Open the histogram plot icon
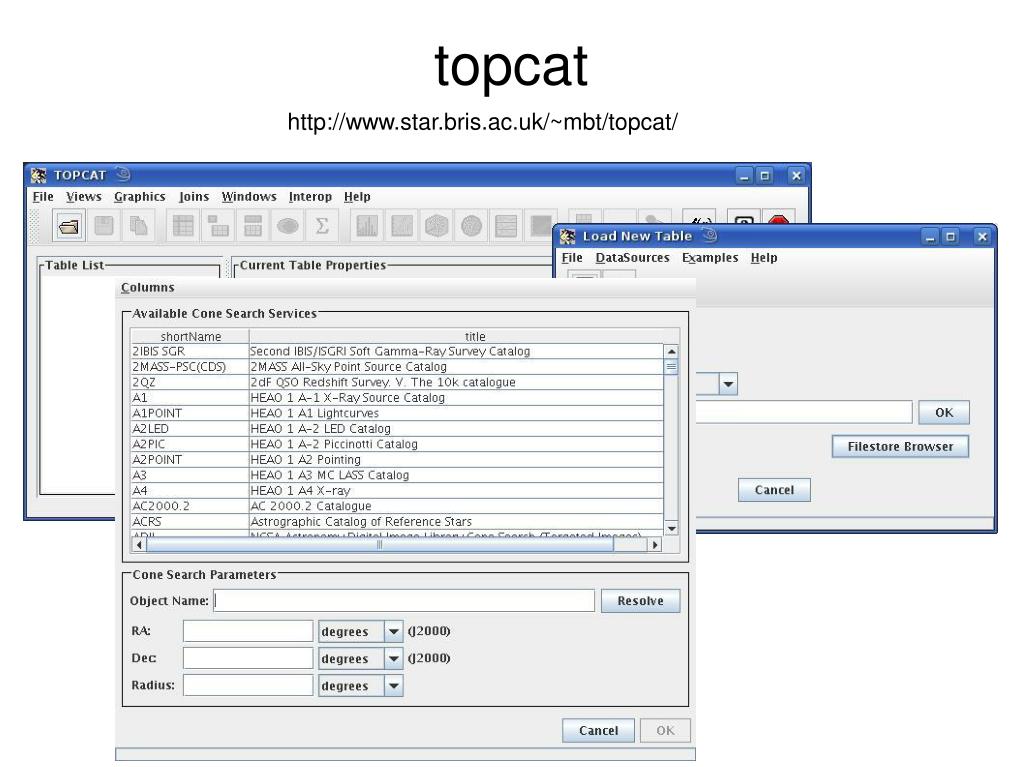 click(367, 226)
